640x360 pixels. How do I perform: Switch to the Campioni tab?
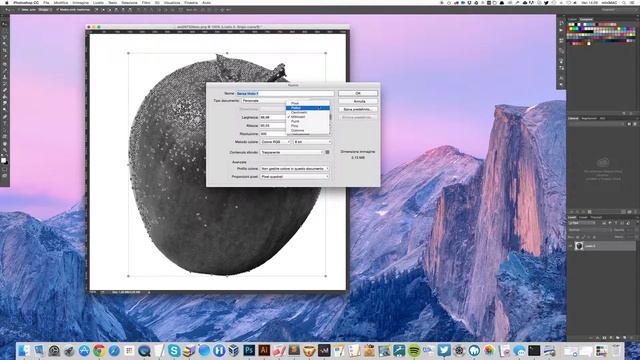[x=587, y=19]
